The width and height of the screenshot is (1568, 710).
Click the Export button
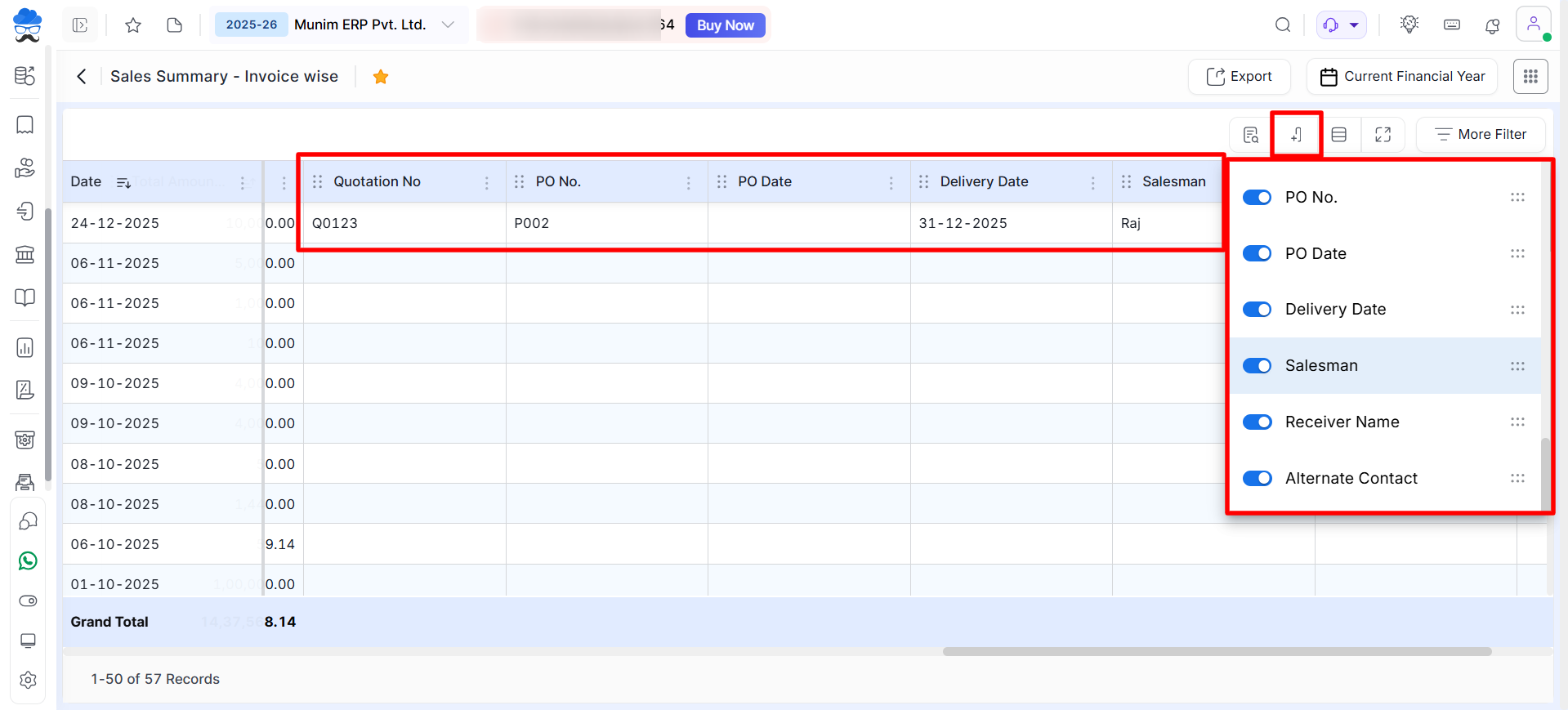(1239, 77)
